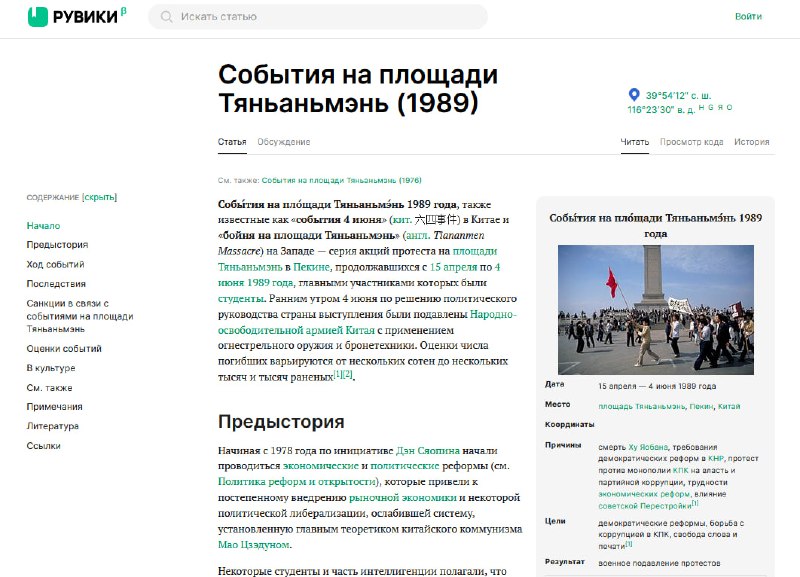Screen dimensions: 800x577
Task: Open footnote [1] after 'тысяч раненых'
Action: pos(338,375)
